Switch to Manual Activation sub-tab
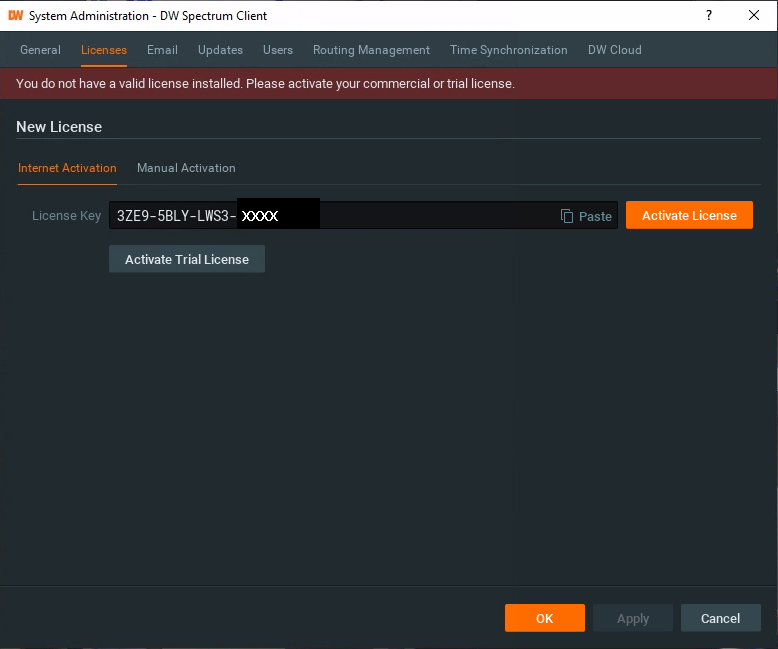The image size is (778, 649). (x=186, y=168)
